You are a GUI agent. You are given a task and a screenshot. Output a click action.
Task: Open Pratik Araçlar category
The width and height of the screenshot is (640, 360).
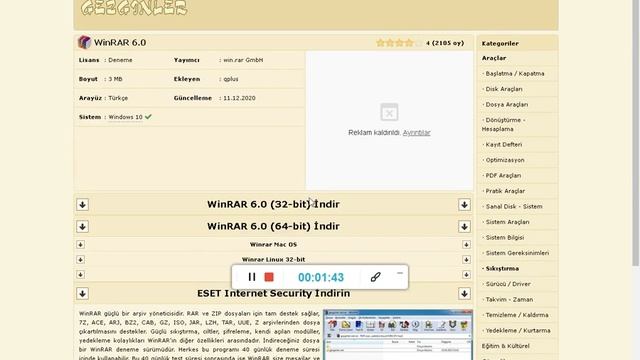[505, 191]
